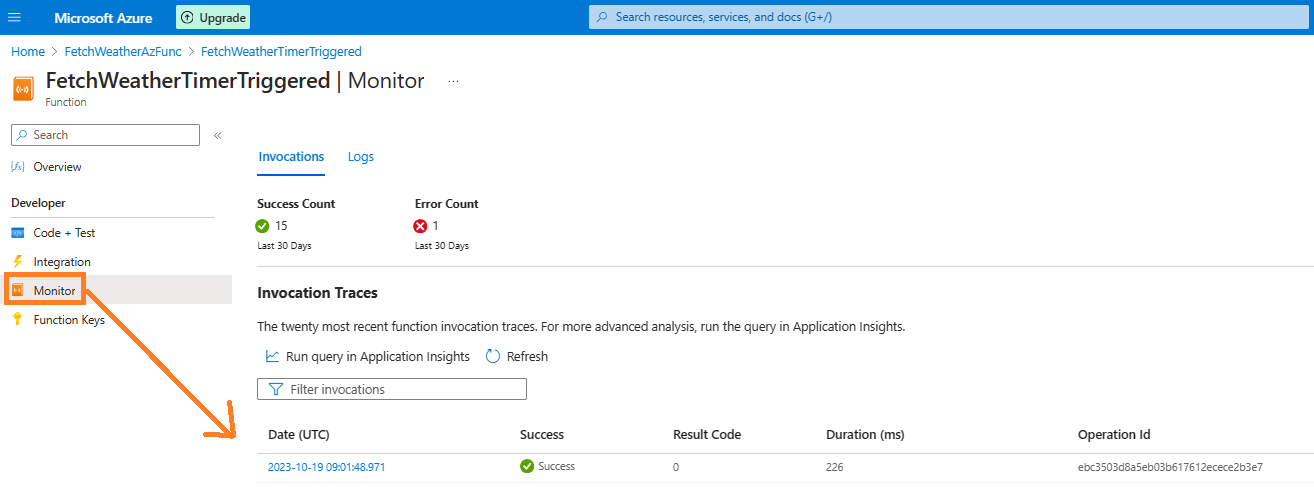Screen dimensions: 1314x488
Task: Open the FetchWeatherAzFunc breadcrumb
Action: click(123, 51)
